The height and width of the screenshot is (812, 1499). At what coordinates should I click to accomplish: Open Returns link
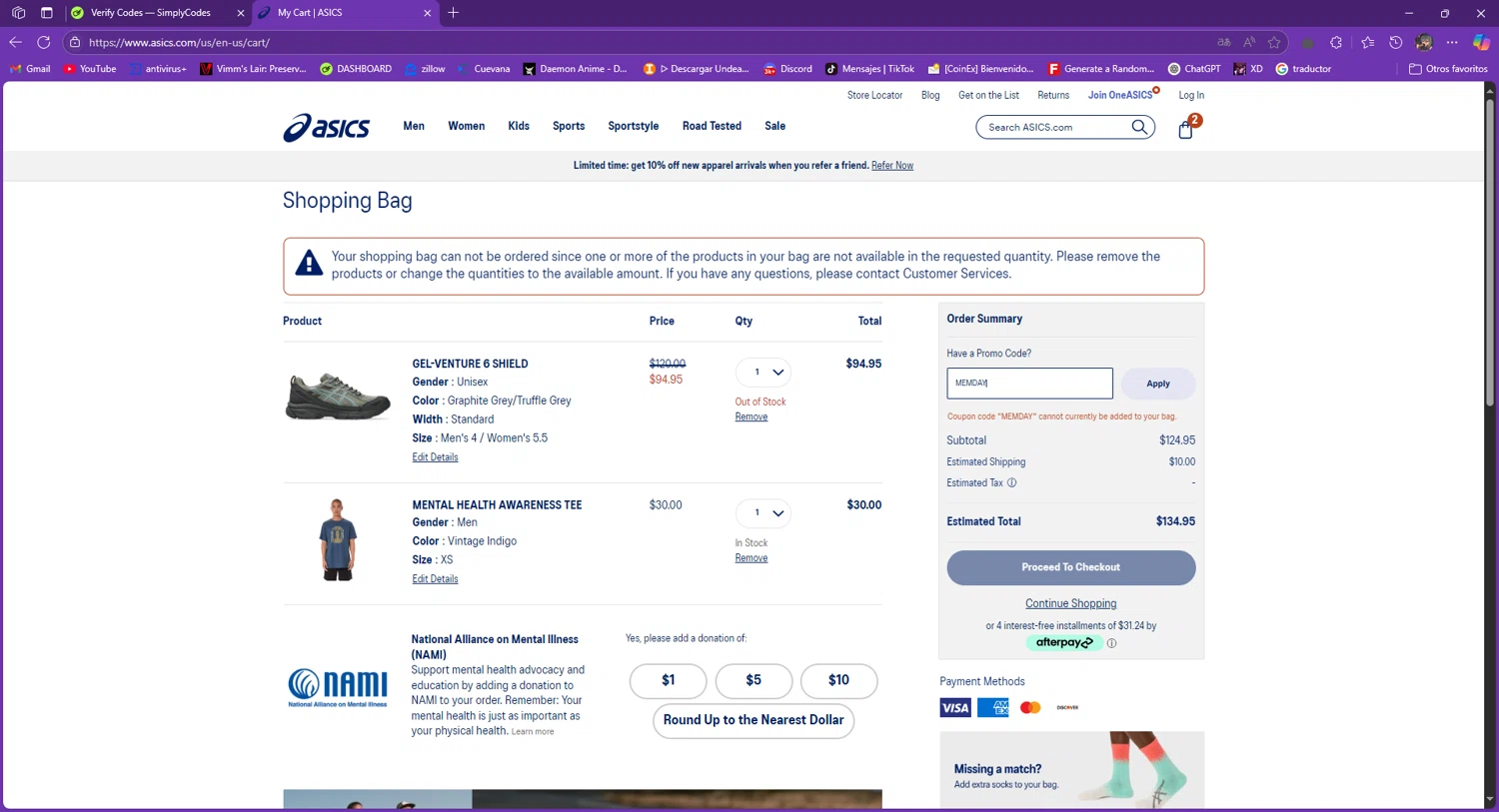pos(1053,95)
